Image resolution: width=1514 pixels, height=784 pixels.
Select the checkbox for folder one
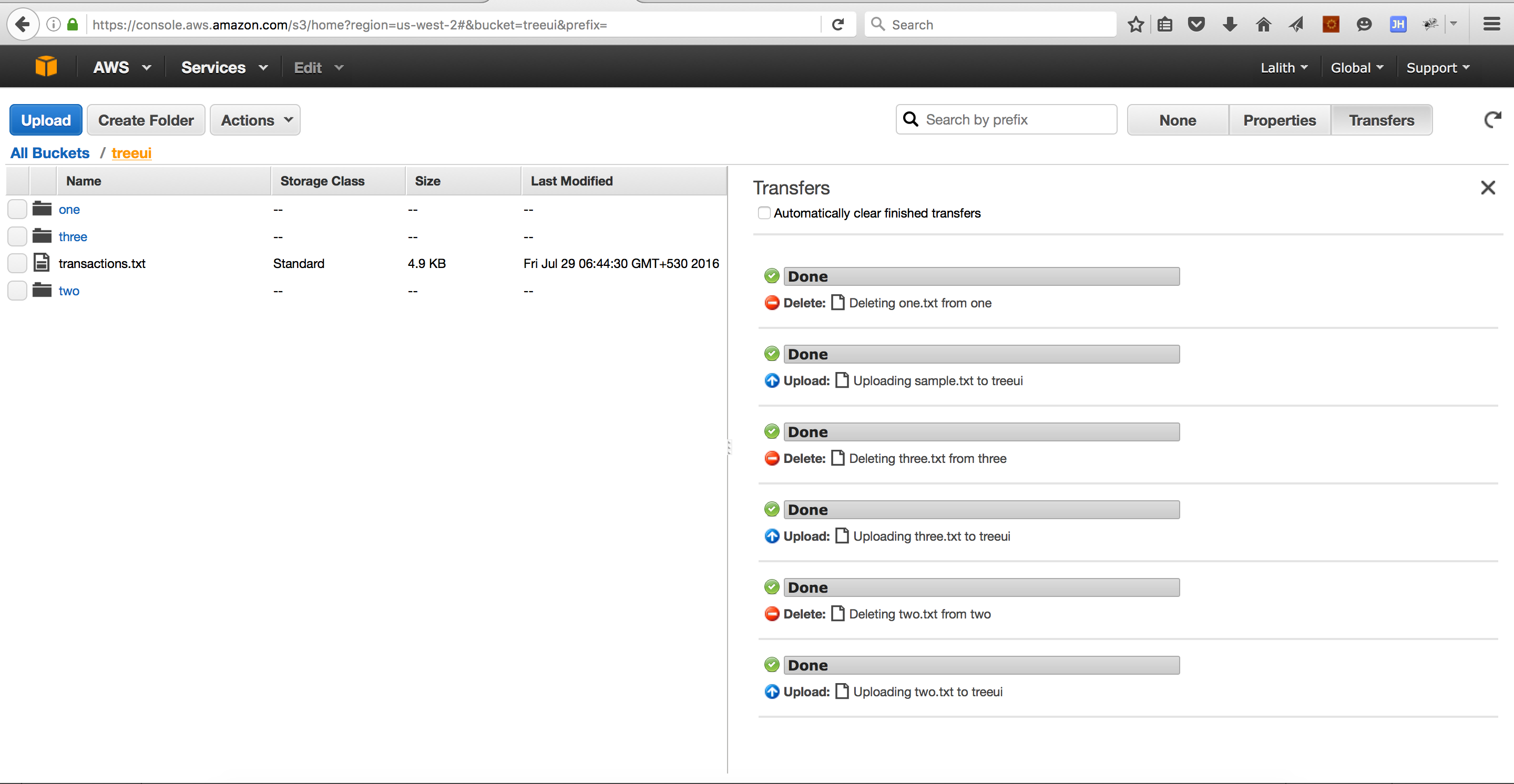[x=17, y=209]
